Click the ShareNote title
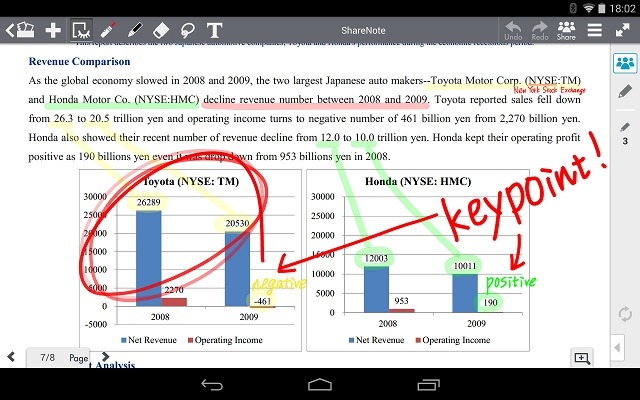Viewport: 640px width, 400px height. 363,31
